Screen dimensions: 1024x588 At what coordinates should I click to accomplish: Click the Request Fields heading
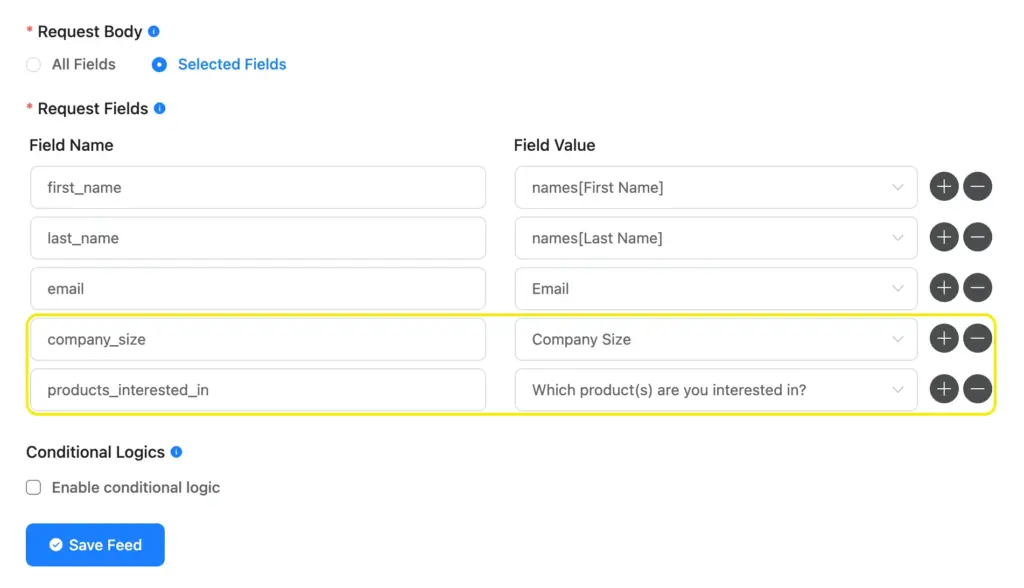coord(93,108)
